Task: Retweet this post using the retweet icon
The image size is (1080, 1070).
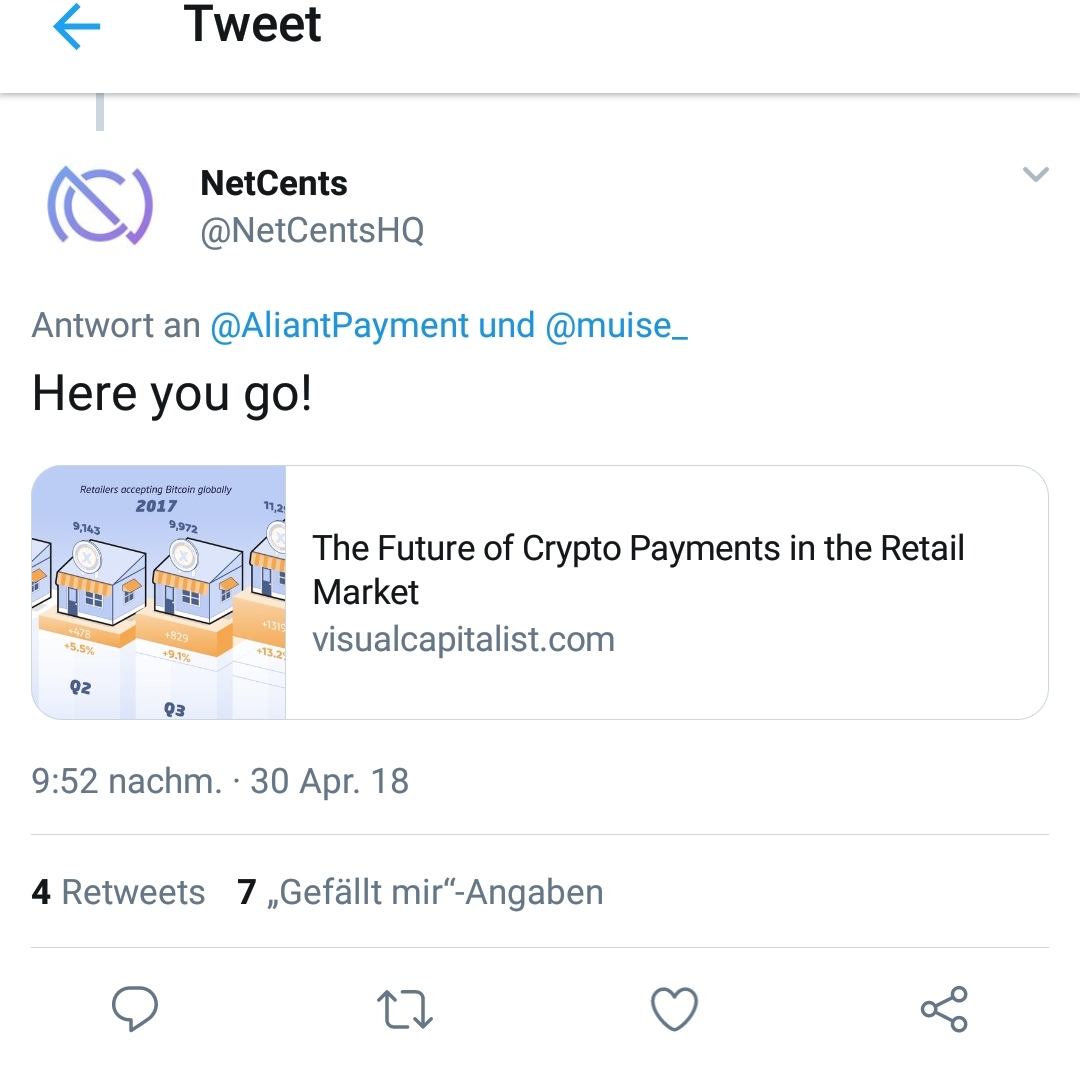Action: pyautogui.click(x=404, y=1009)
